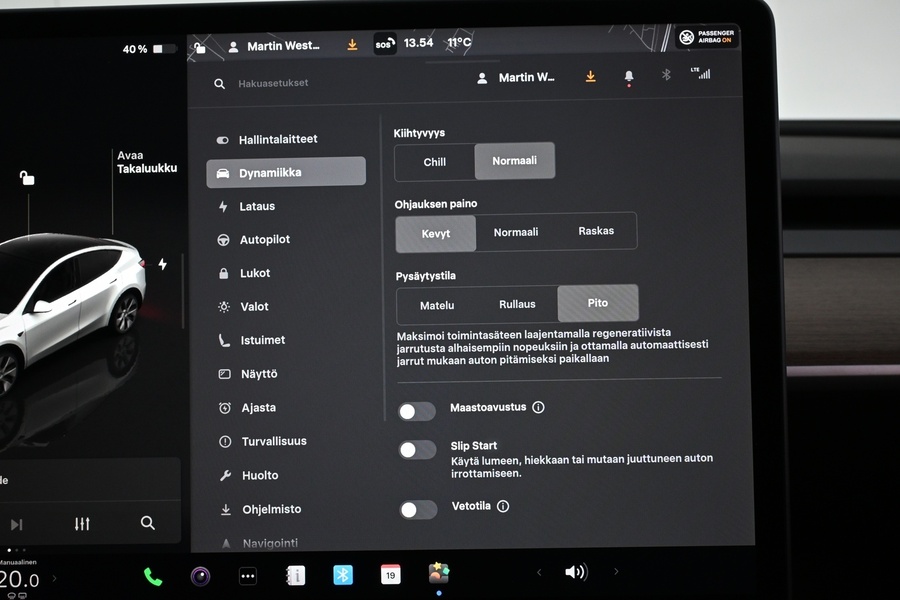Open the Autopilot settings menu

(x=264, y=240)
